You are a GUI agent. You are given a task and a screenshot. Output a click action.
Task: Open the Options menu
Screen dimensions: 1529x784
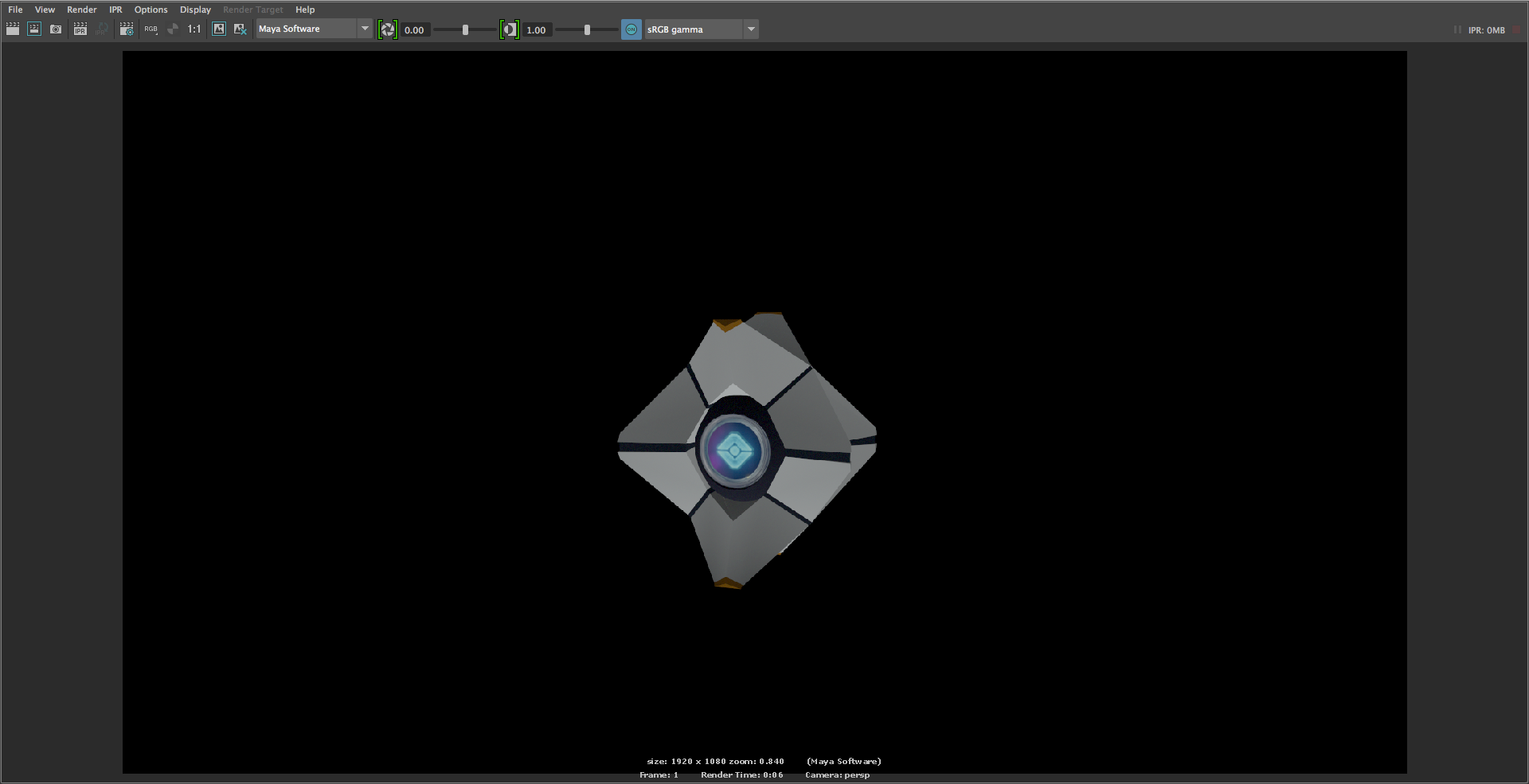click(x=151, y=10)
